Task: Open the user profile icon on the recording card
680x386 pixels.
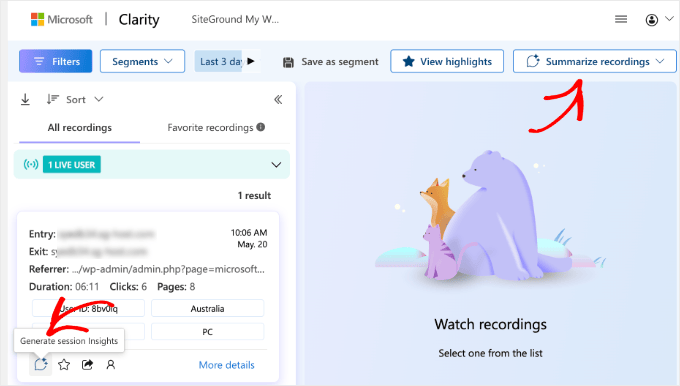Action: coord(111,365)
